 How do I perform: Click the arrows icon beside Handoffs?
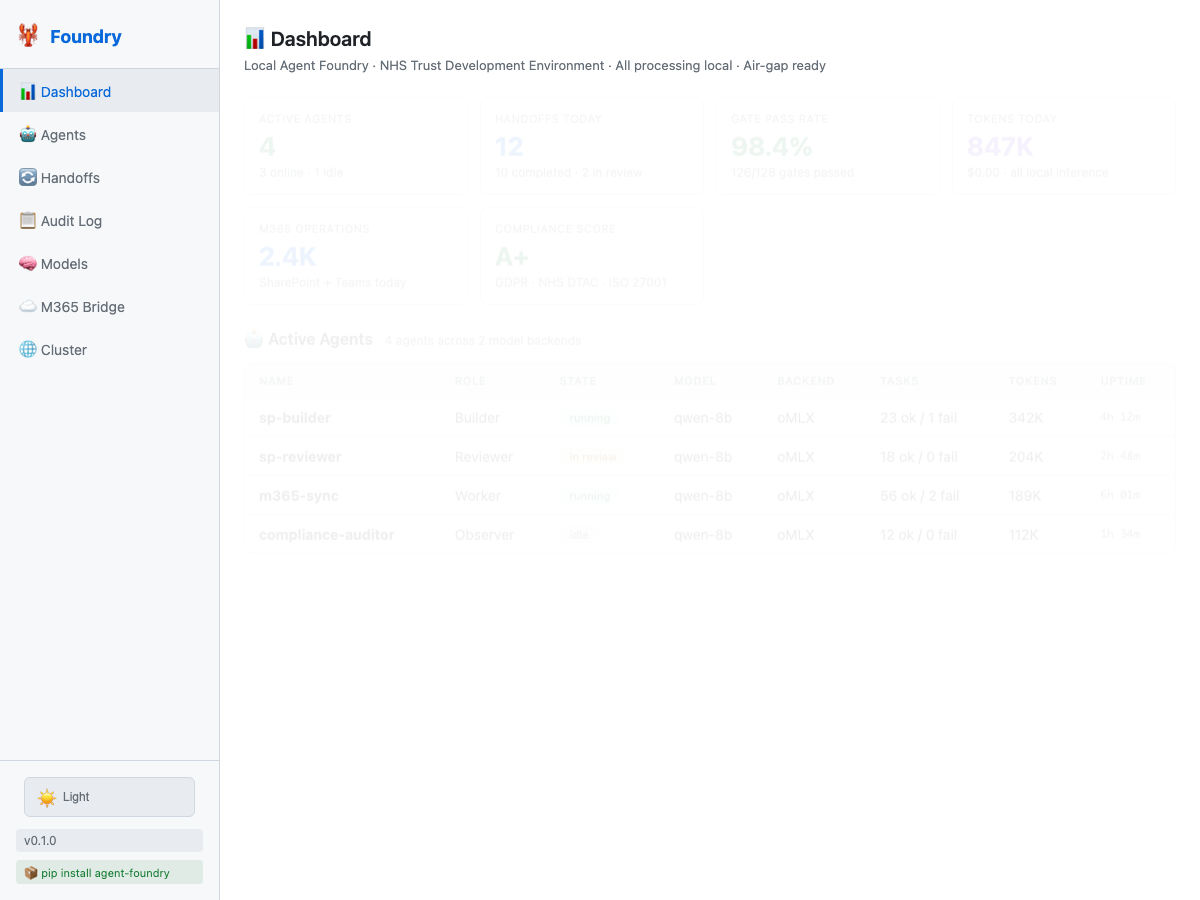[28, 178]
